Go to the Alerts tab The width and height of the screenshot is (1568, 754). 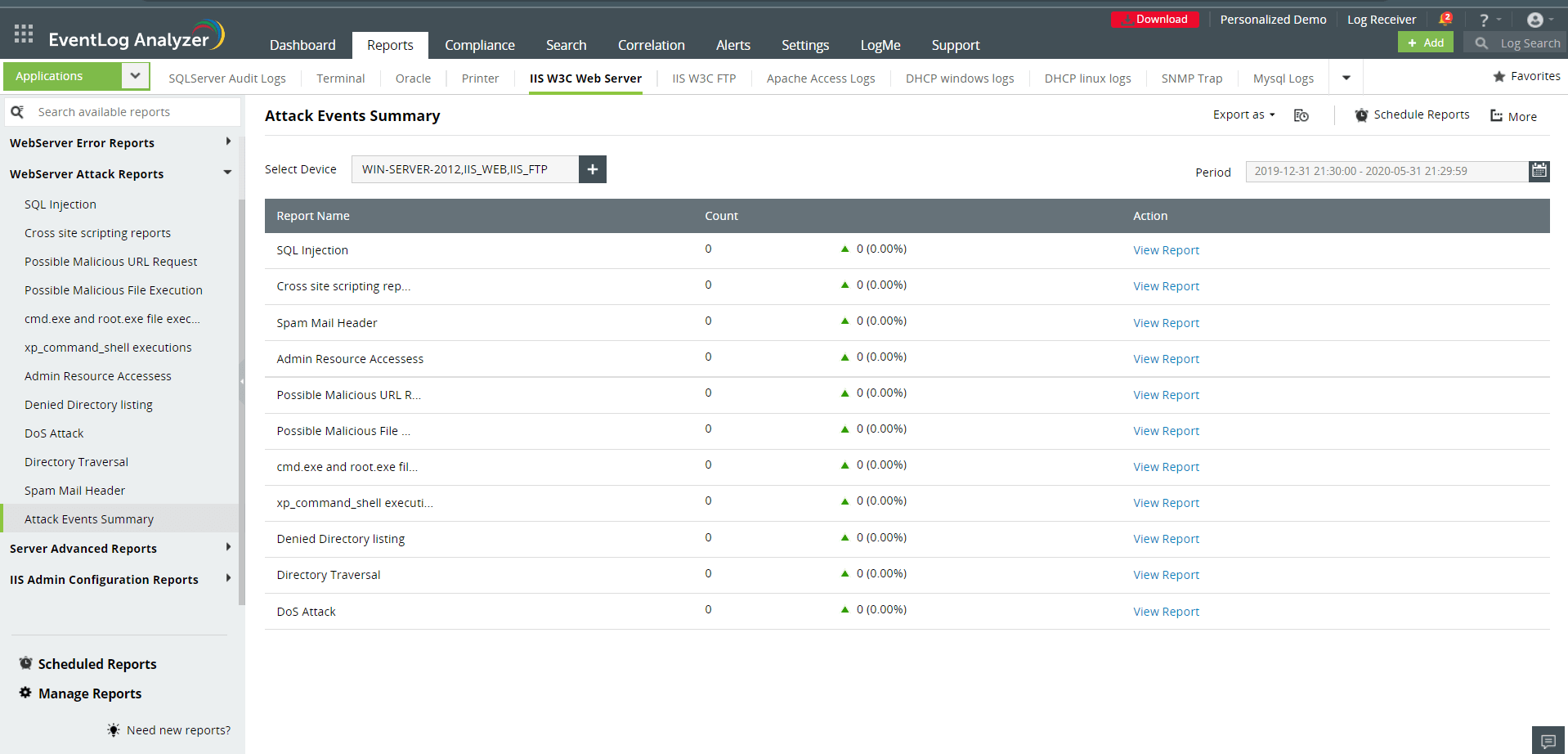click(x=733, y=45)
